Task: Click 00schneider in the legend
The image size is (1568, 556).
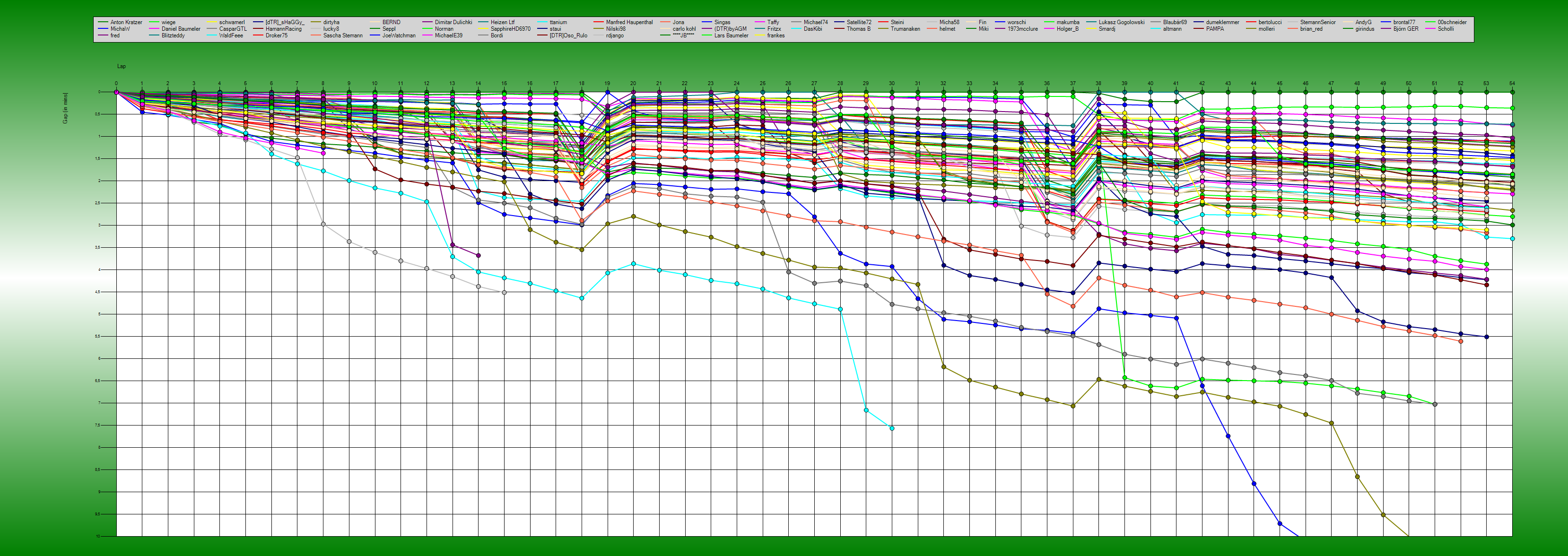Action: 1452,23
